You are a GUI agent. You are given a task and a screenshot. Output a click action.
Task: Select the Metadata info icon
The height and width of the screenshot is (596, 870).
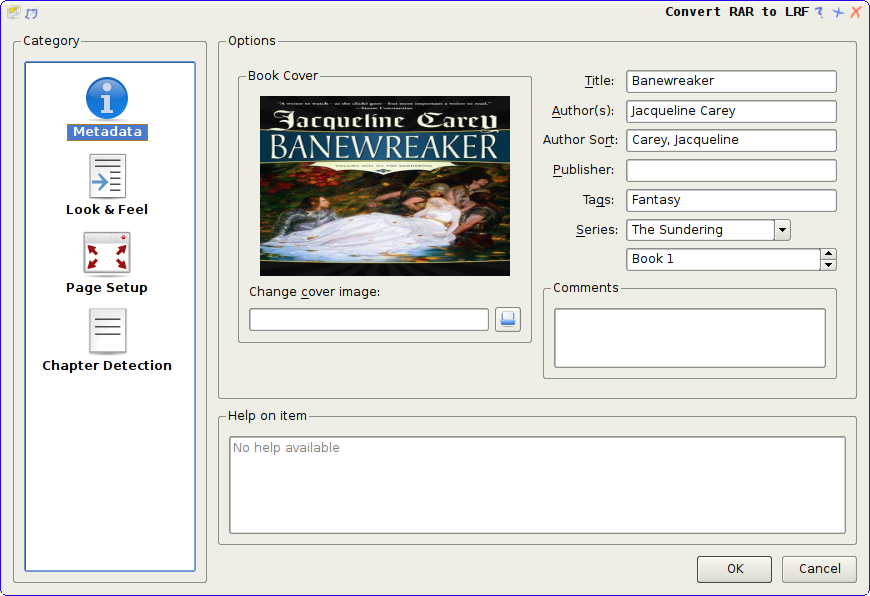tap(107, 98)
